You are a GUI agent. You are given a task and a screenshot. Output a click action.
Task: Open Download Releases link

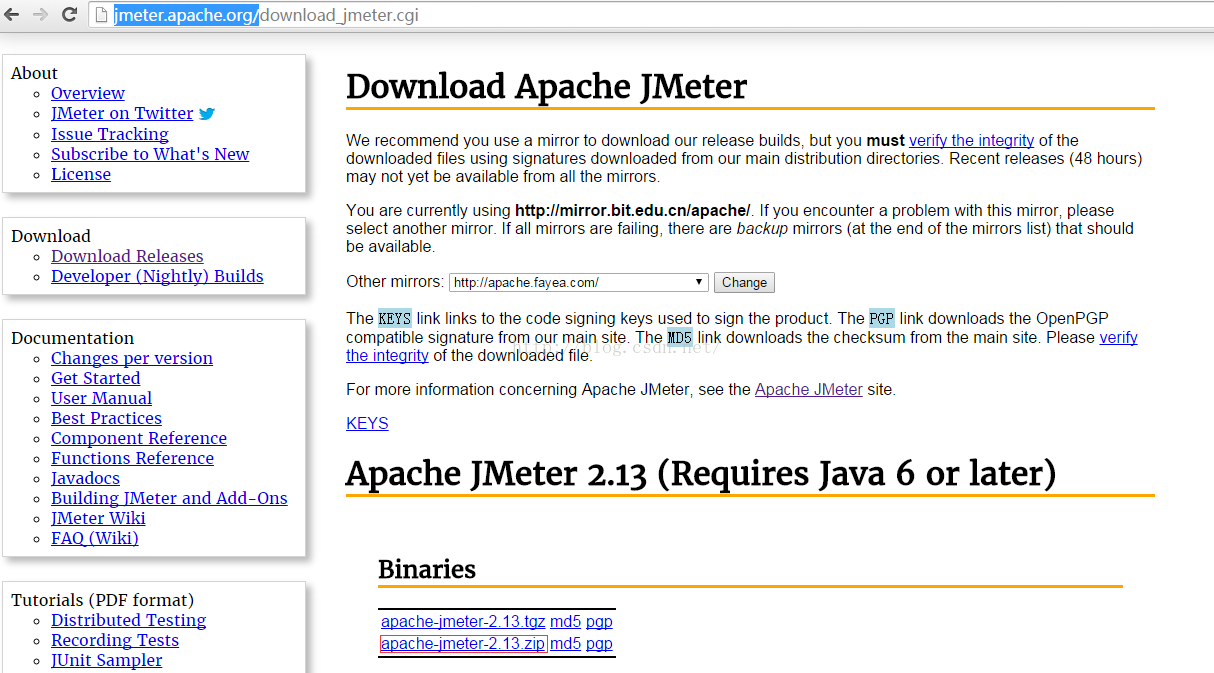(127, 256)
